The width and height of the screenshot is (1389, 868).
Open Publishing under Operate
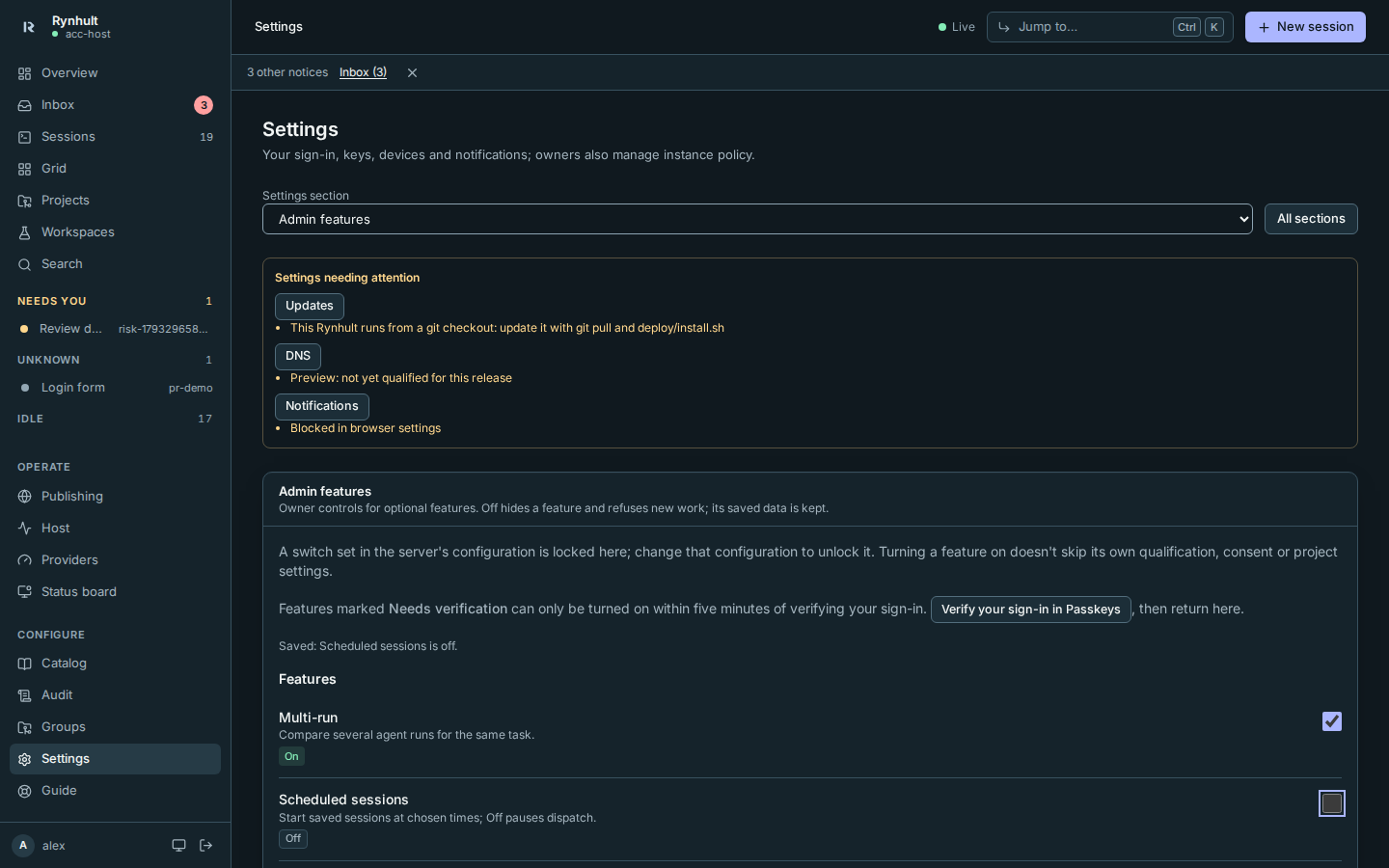(x=115, y=497)
